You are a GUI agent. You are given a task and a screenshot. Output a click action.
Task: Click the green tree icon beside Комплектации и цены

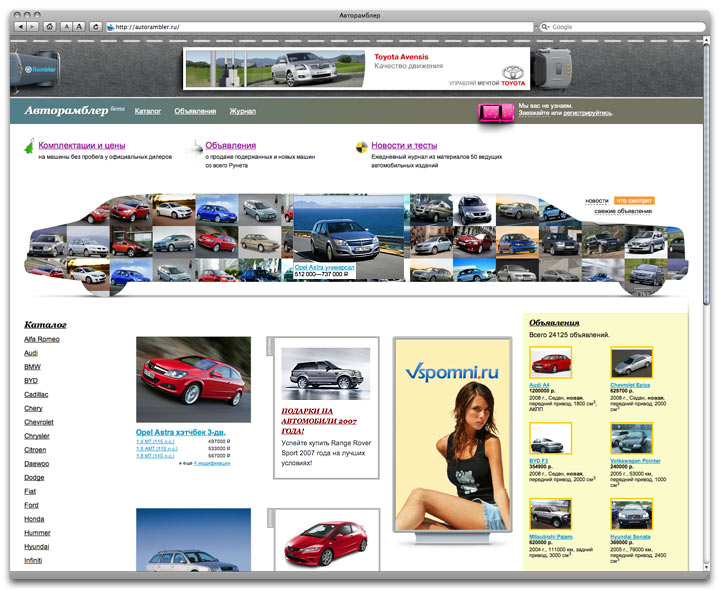29,147
